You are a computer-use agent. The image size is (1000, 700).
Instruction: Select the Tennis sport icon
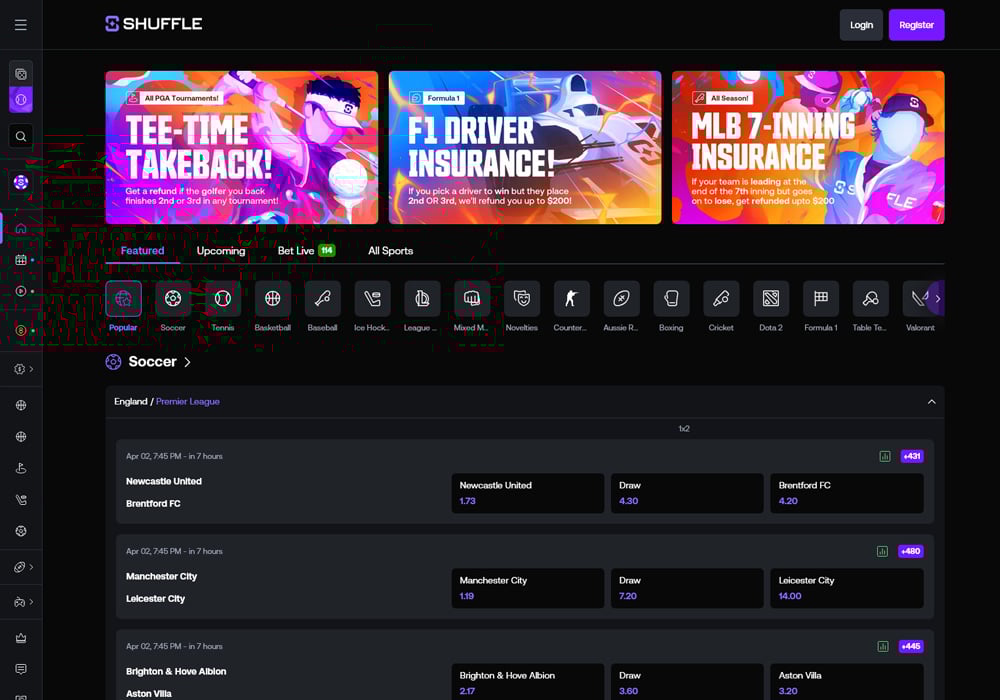pos(223,299)
